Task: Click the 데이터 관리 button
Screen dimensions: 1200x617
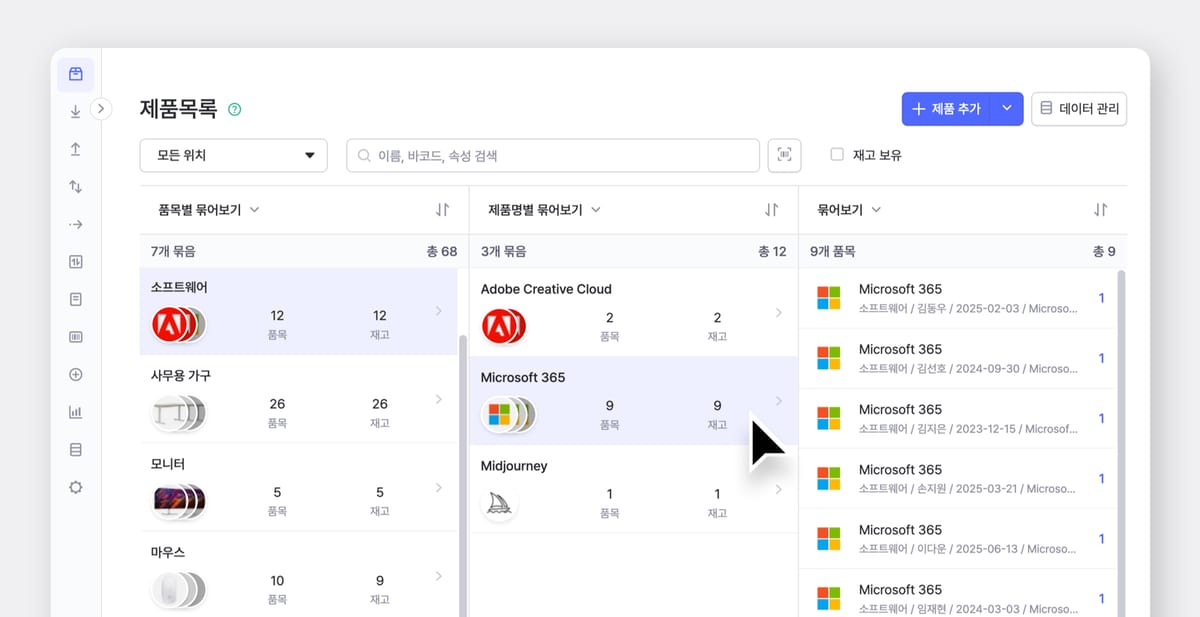Action: (x=1079, y=109)
